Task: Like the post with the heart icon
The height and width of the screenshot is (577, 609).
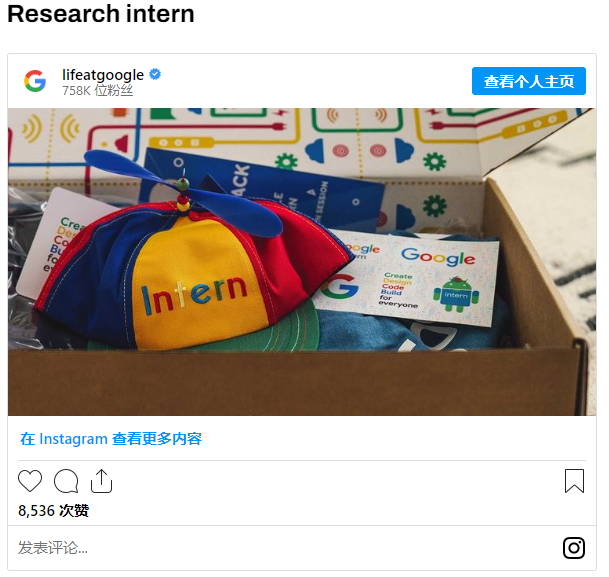Action: coord(30,481)
